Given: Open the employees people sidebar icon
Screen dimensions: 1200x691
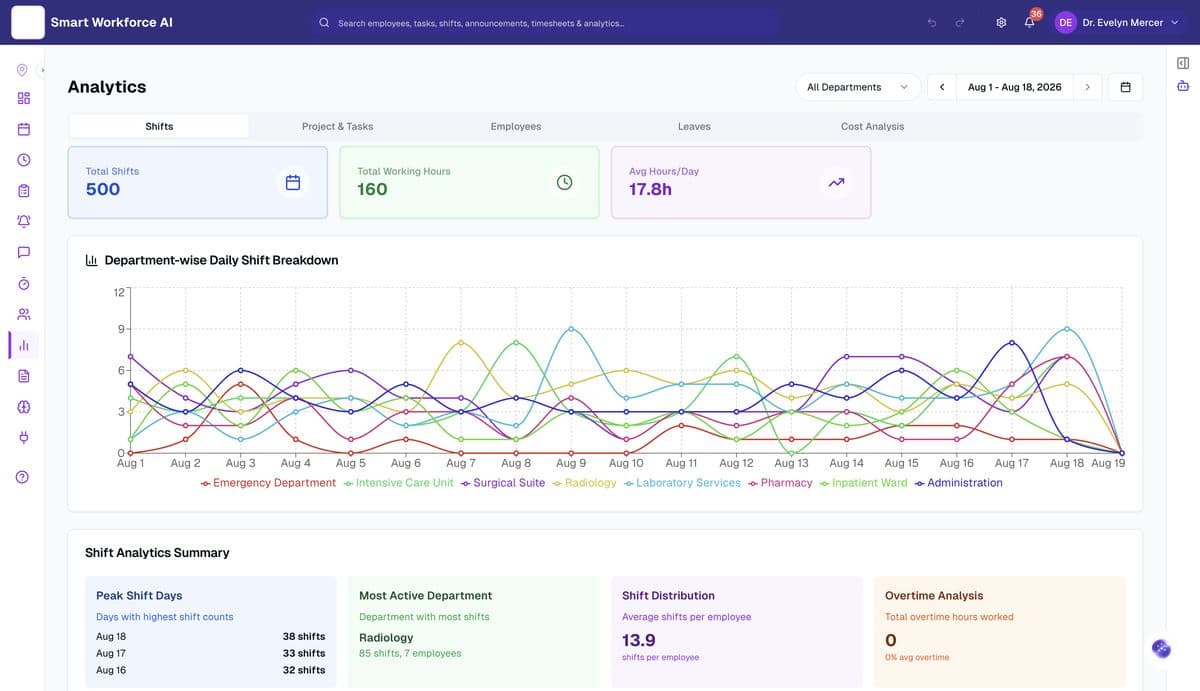Looking at the screenshot, I should click(24, 314).
